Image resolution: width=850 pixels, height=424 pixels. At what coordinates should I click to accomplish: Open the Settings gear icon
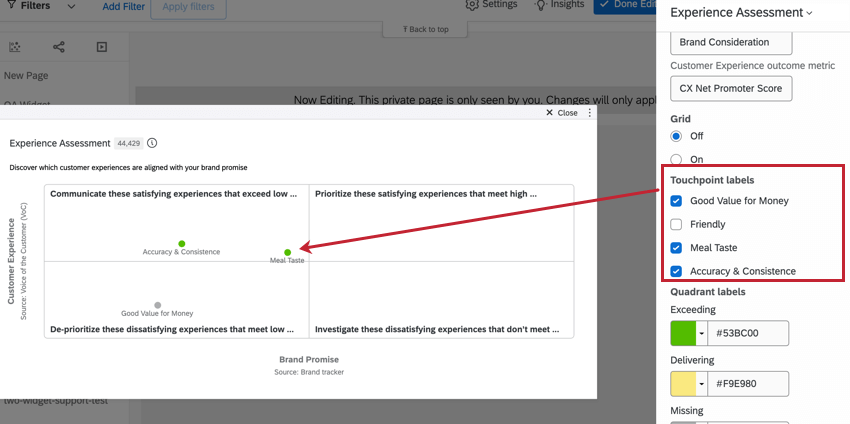coord(472,4)
